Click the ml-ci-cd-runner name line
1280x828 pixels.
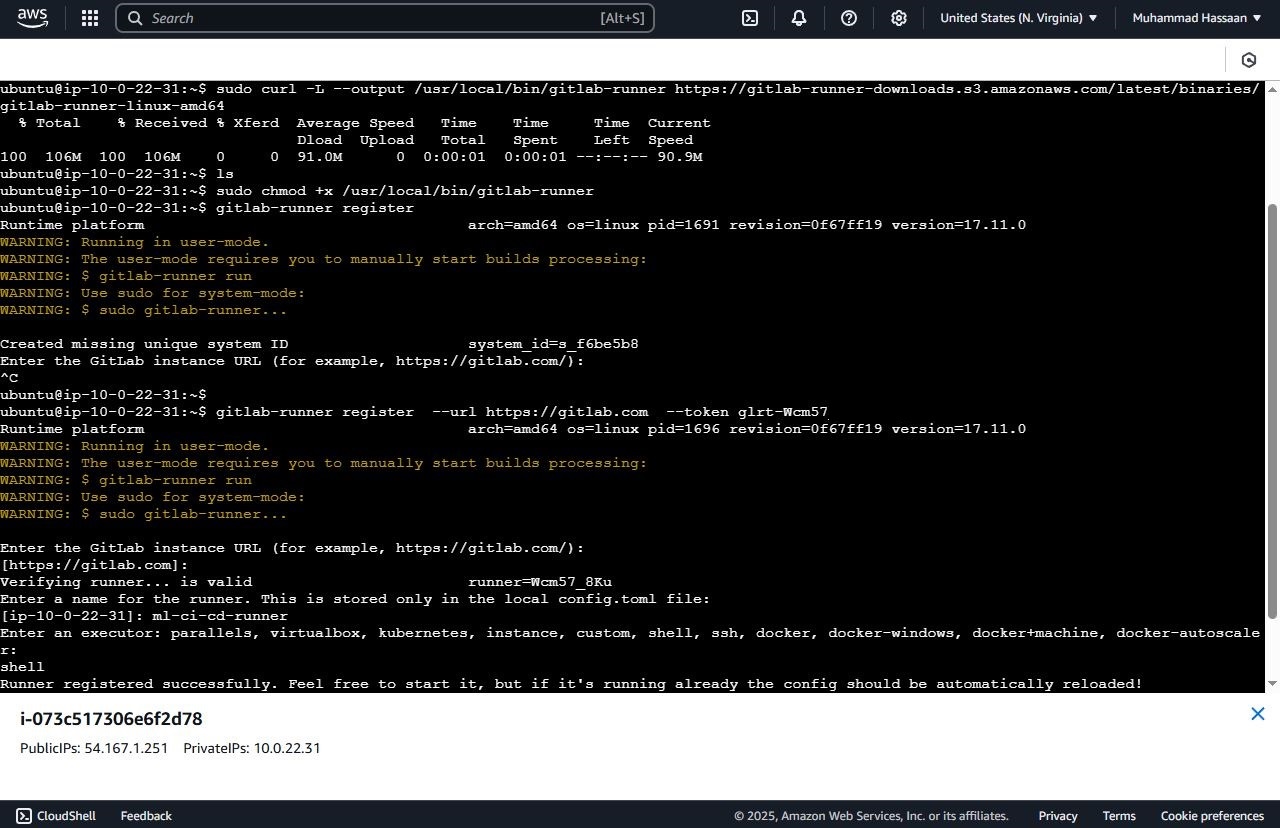coord(144,616)
